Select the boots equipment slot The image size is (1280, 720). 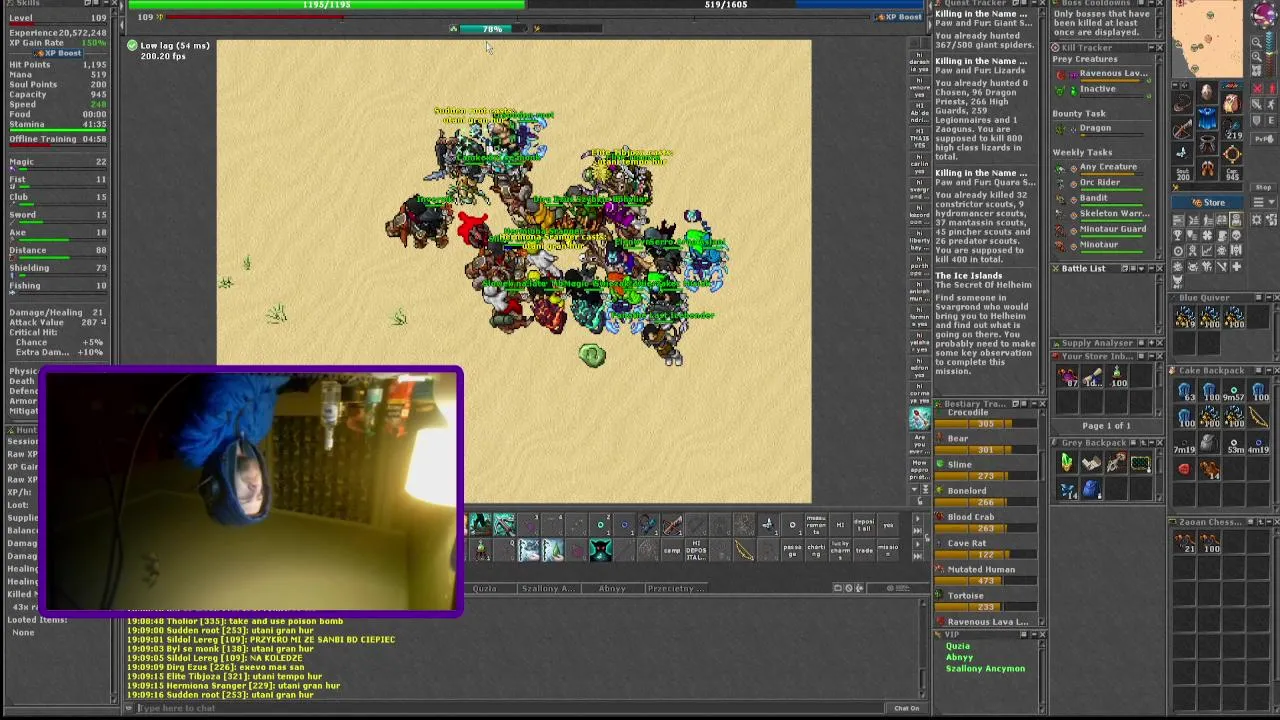1207,169
